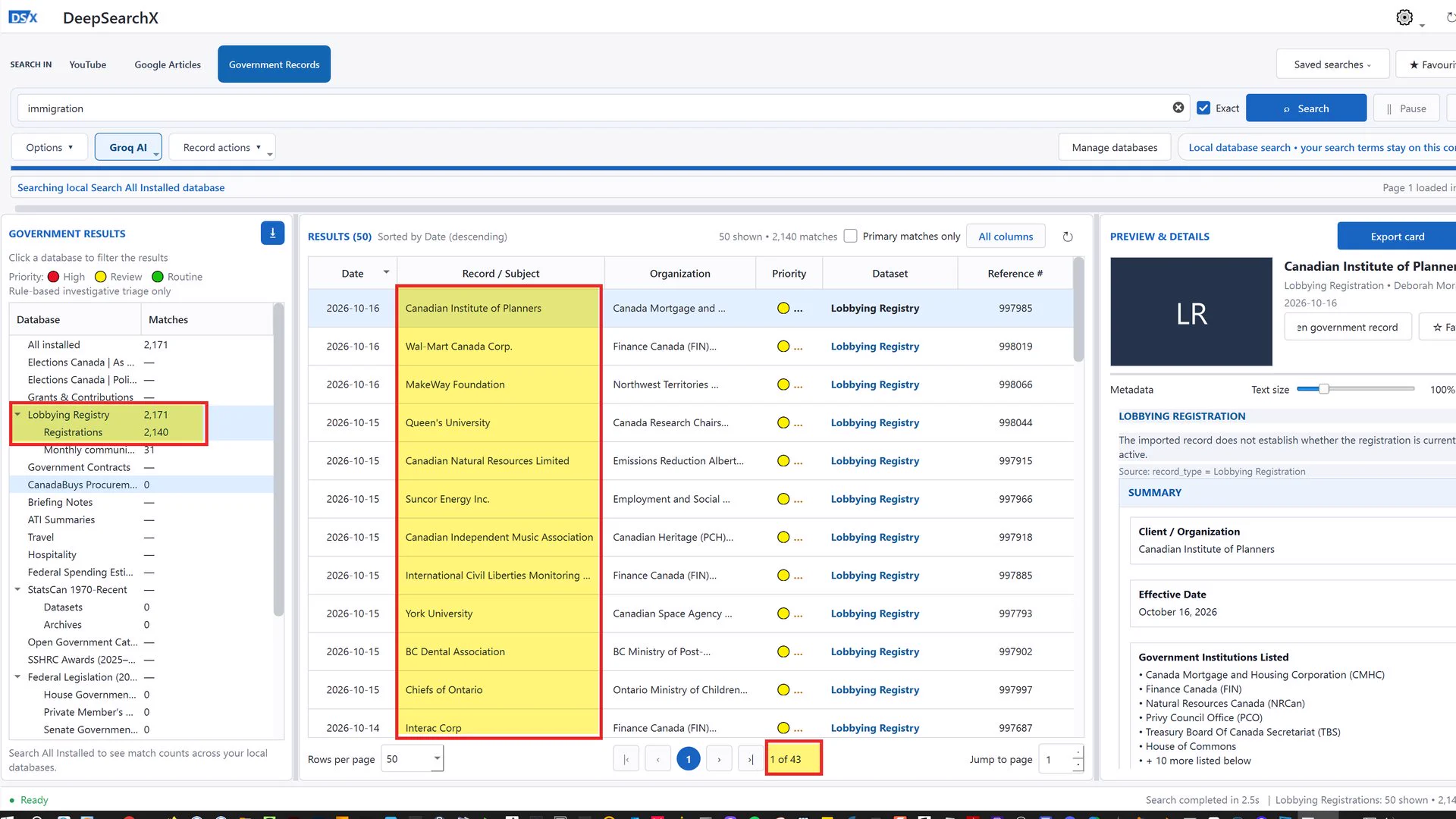Go to the next results page
1456x819 pixels.
(719, 759)
